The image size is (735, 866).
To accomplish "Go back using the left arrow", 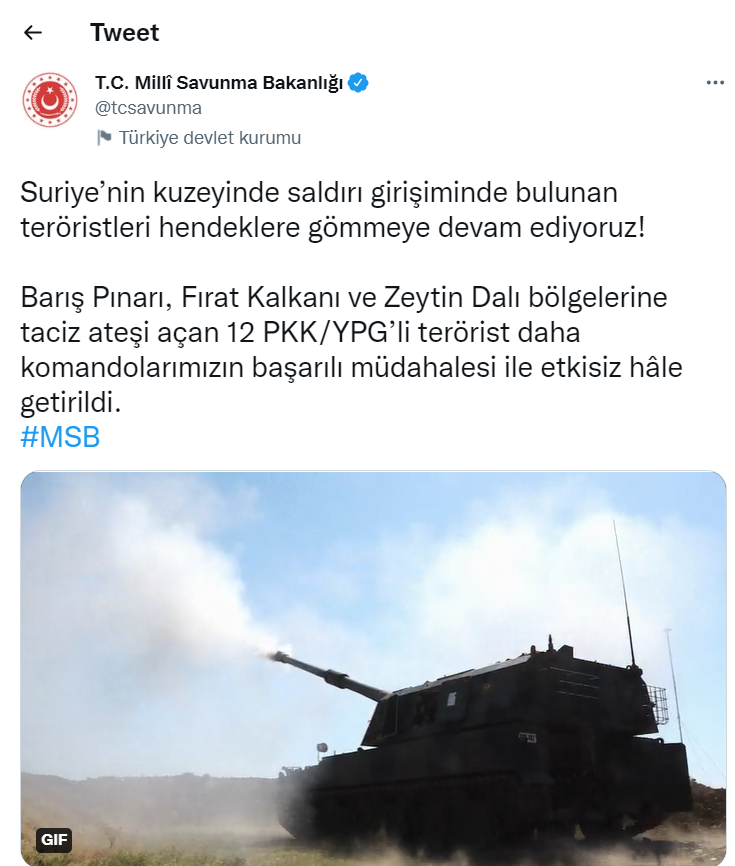I will 33,33.
